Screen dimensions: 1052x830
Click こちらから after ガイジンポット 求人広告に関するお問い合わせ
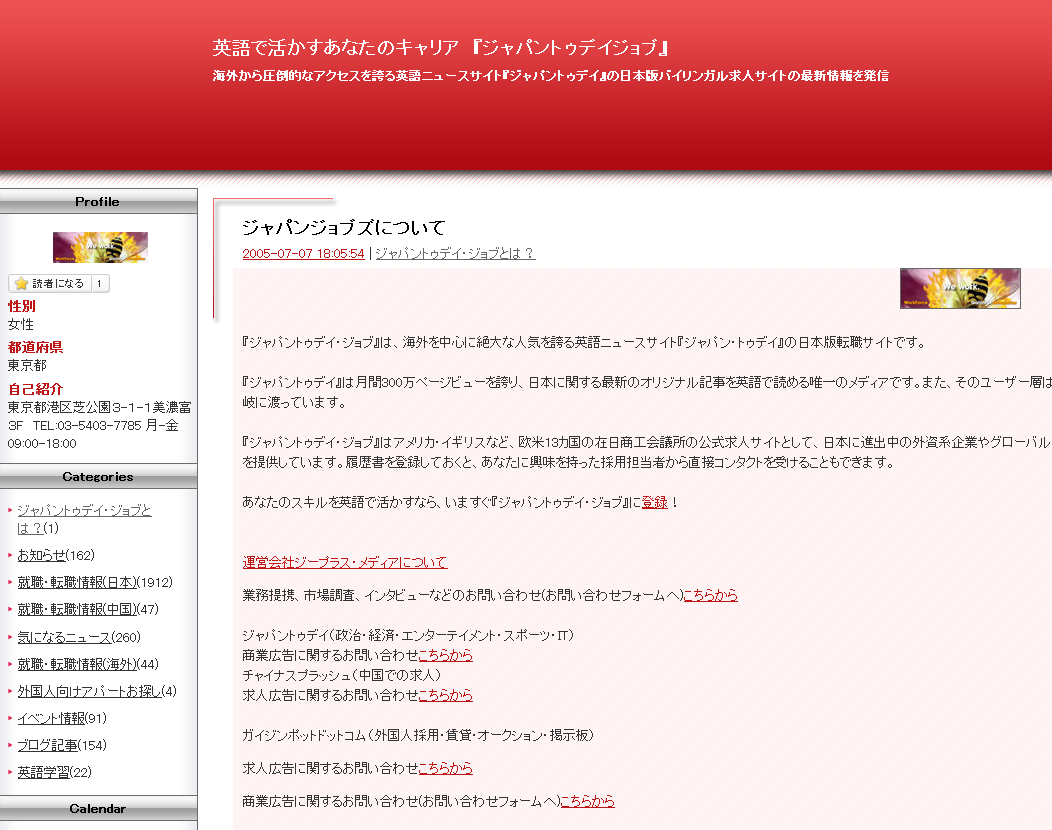click(x=445, y=768)
